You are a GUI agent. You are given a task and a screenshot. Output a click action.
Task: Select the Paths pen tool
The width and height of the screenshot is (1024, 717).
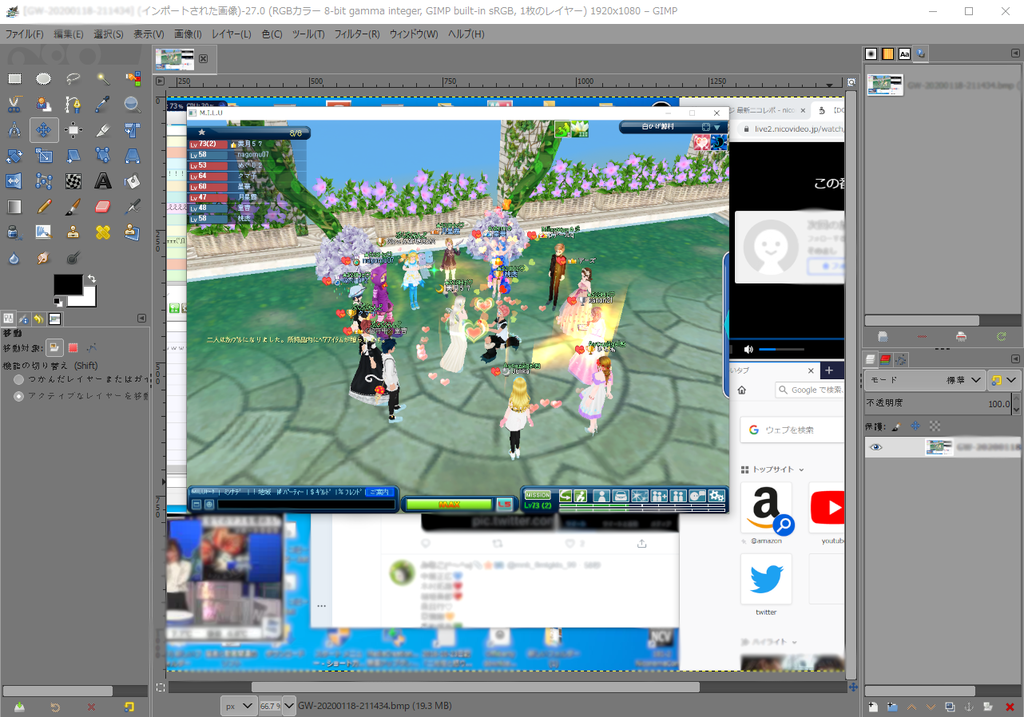tap(73, 104)
